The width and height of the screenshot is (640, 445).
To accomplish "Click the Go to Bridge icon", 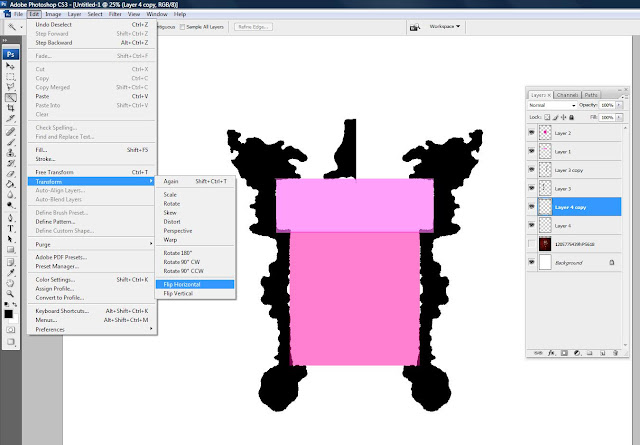I will (415, 27).
